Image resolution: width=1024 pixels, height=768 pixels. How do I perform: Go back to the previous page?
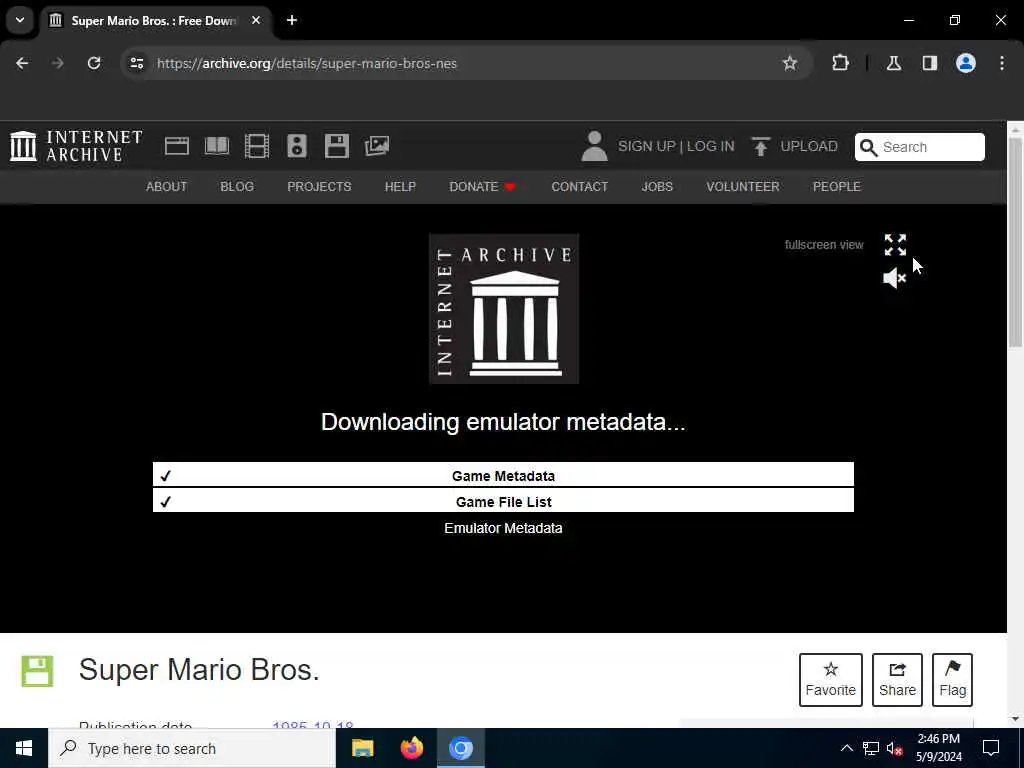pyautogui.click(x=22, y=63)
